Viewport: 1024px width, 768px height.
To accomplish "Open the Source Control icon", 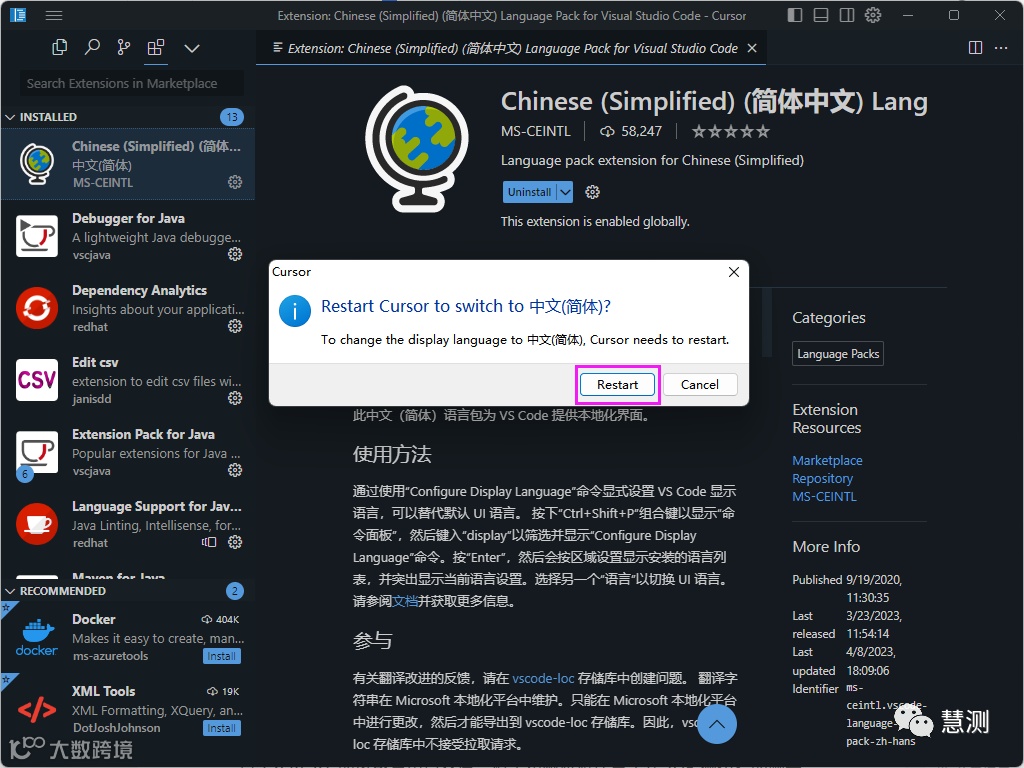I will click(x=123, y=47).
